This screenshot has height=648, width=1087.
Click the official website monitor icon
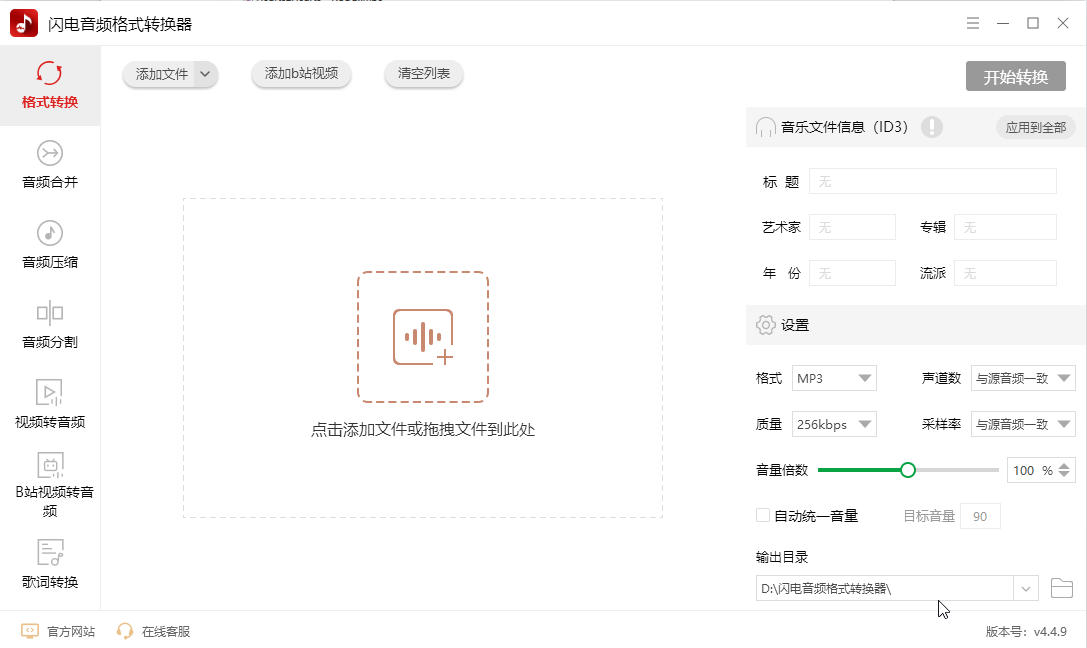[30, 631]
